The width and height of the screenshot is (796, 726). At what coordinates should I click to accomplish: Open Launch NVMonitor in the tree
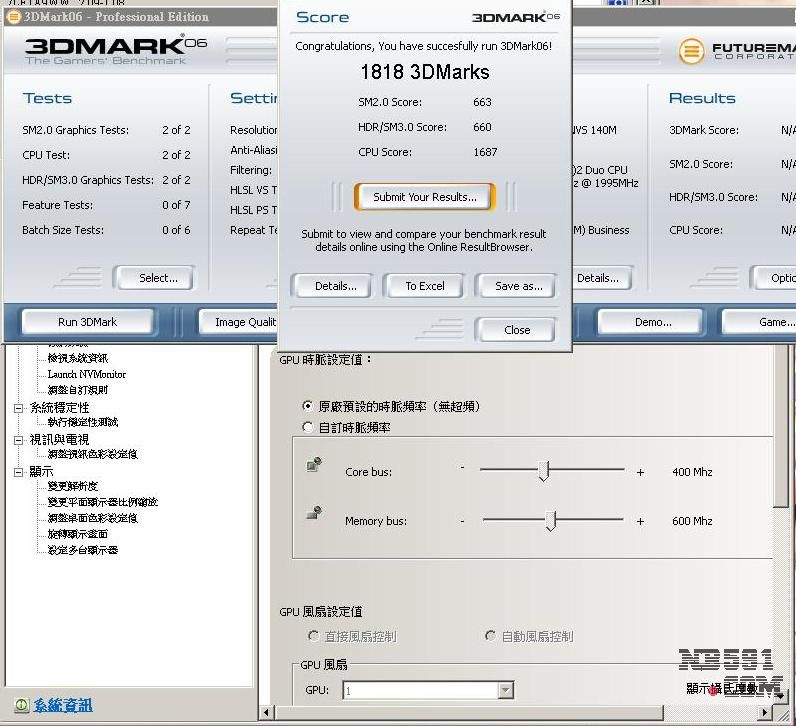(87, 374)
